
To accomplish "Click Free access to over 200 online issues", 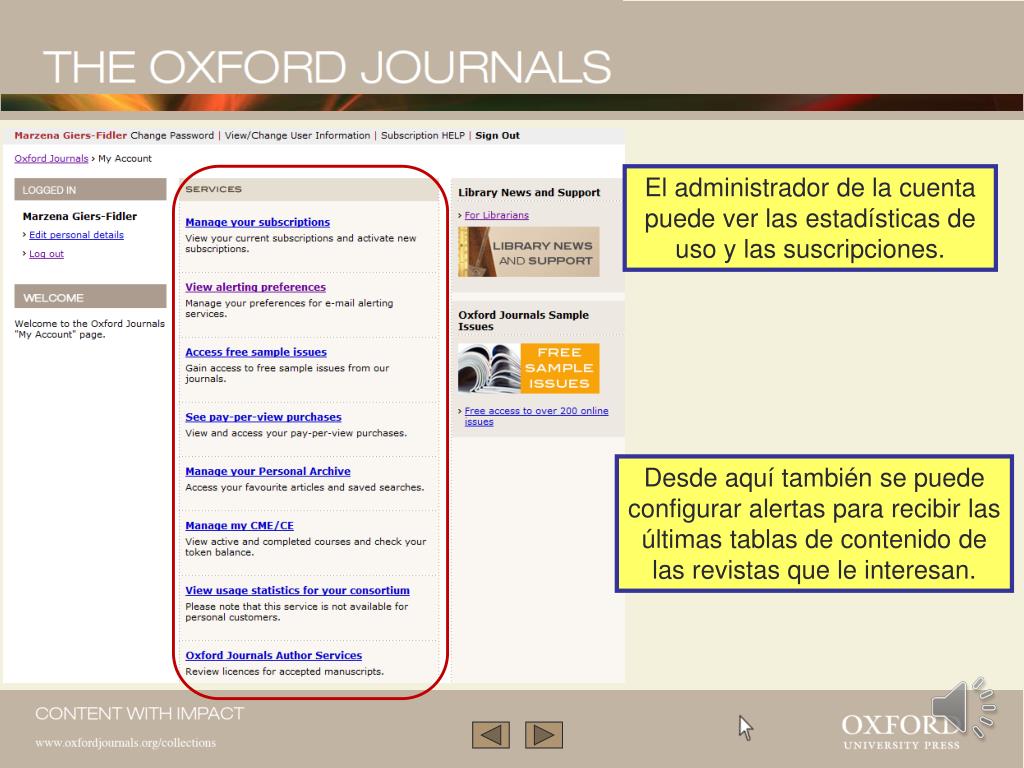I will [536, 416].
